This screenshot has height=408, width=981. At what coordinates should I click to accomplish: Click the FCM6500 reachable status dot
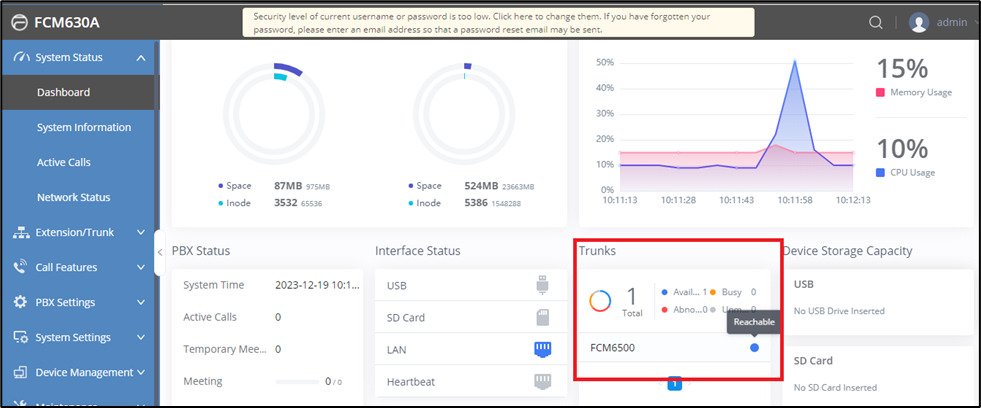(x=754, y=347)
